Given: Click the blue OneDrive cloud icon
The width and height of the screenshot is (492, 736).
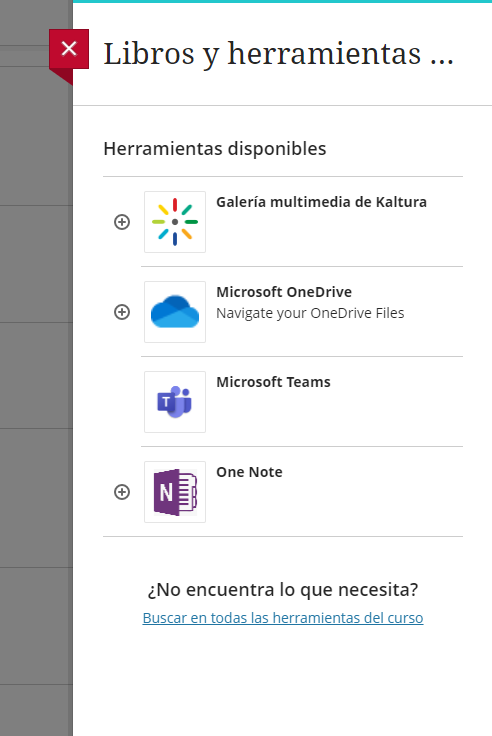Looking at the screenshot, I should 175,312.
